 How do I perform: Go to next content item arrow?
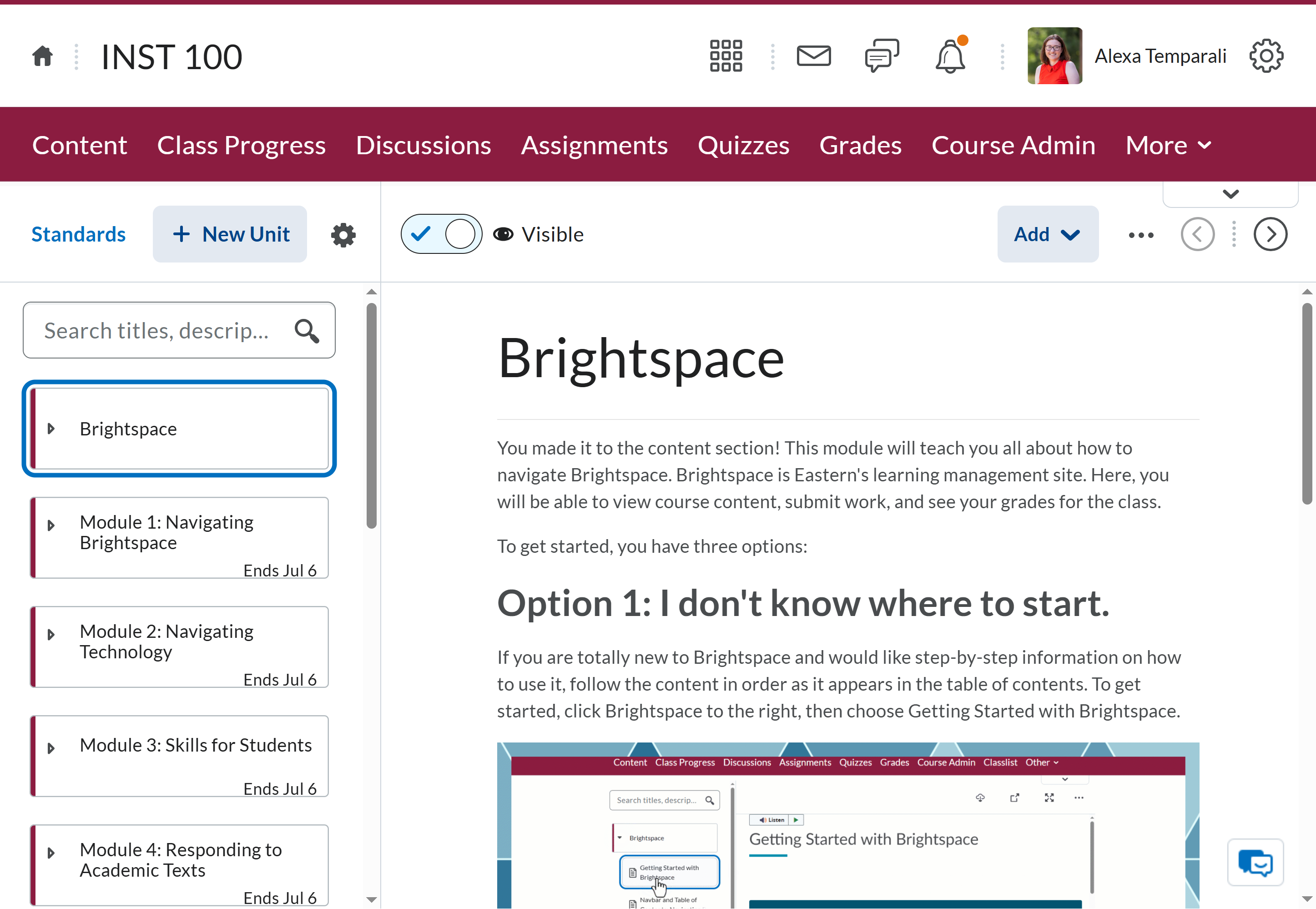1271,234
